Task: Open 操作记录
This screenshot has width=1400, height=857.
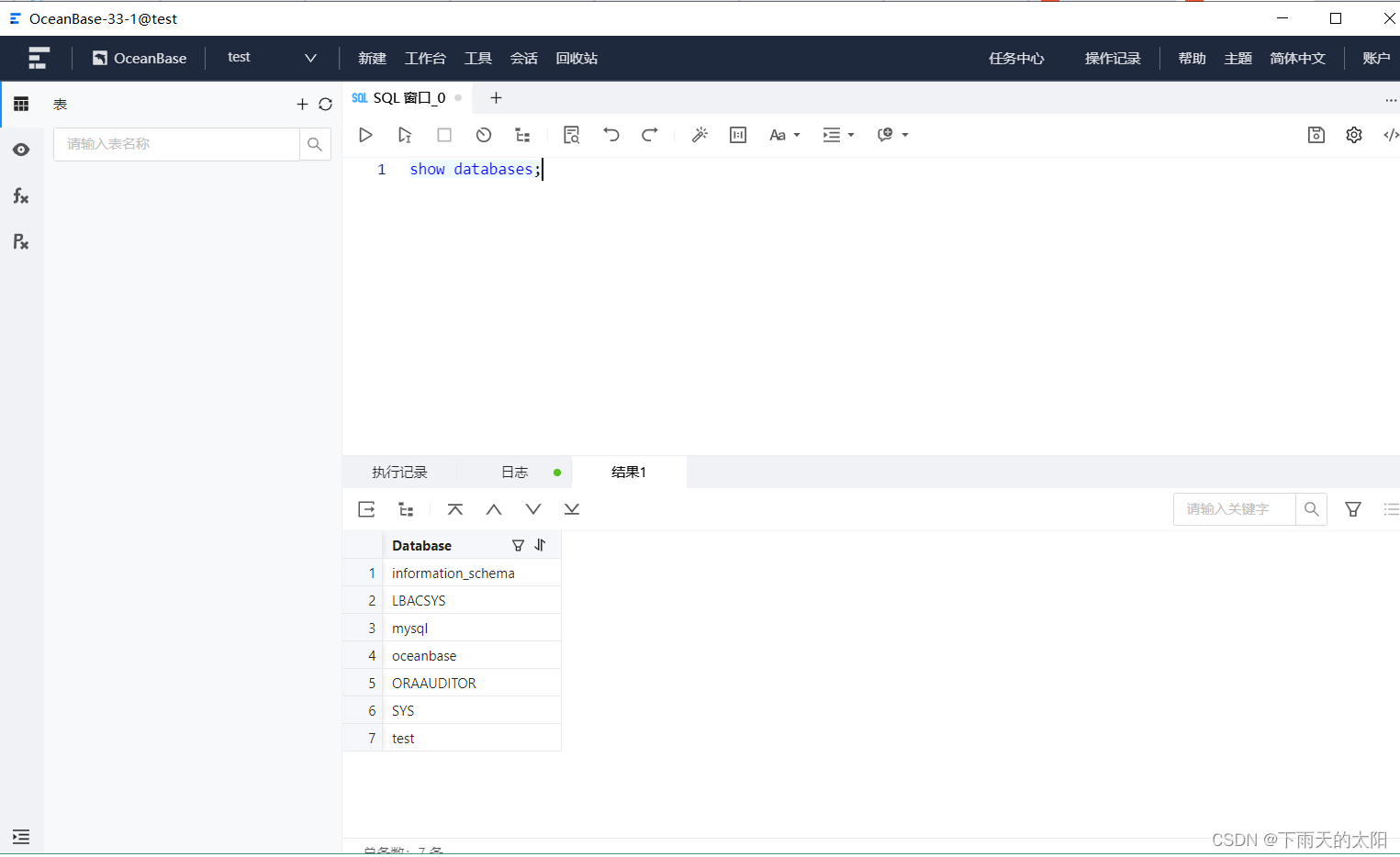Action: click(x=1113, y=58)
